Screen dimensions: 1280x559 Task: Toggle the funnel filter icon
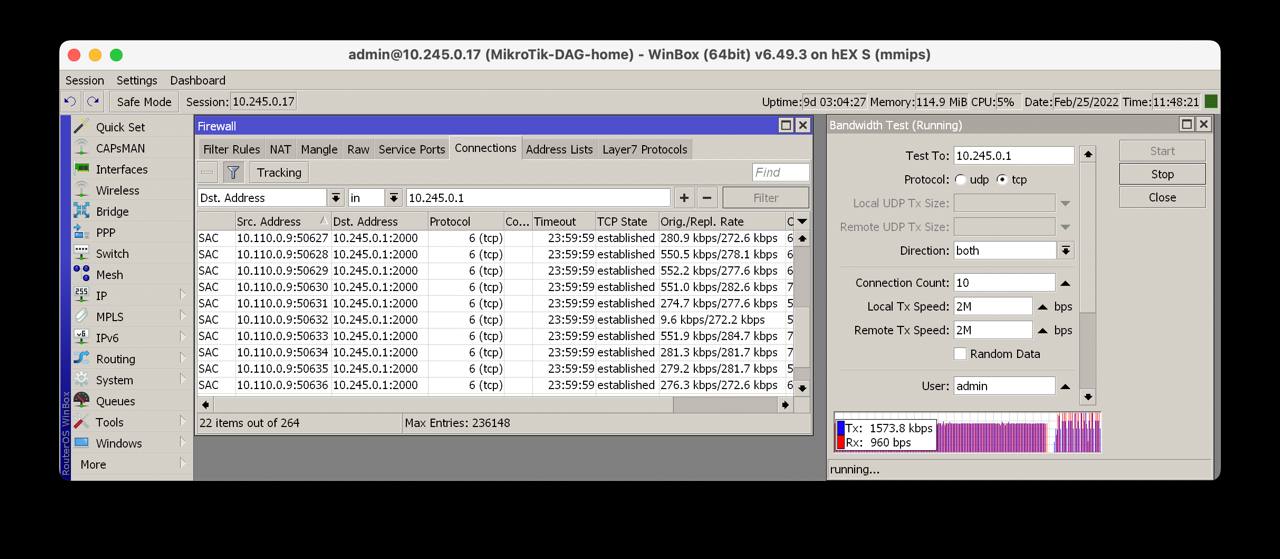click(233, 172)
